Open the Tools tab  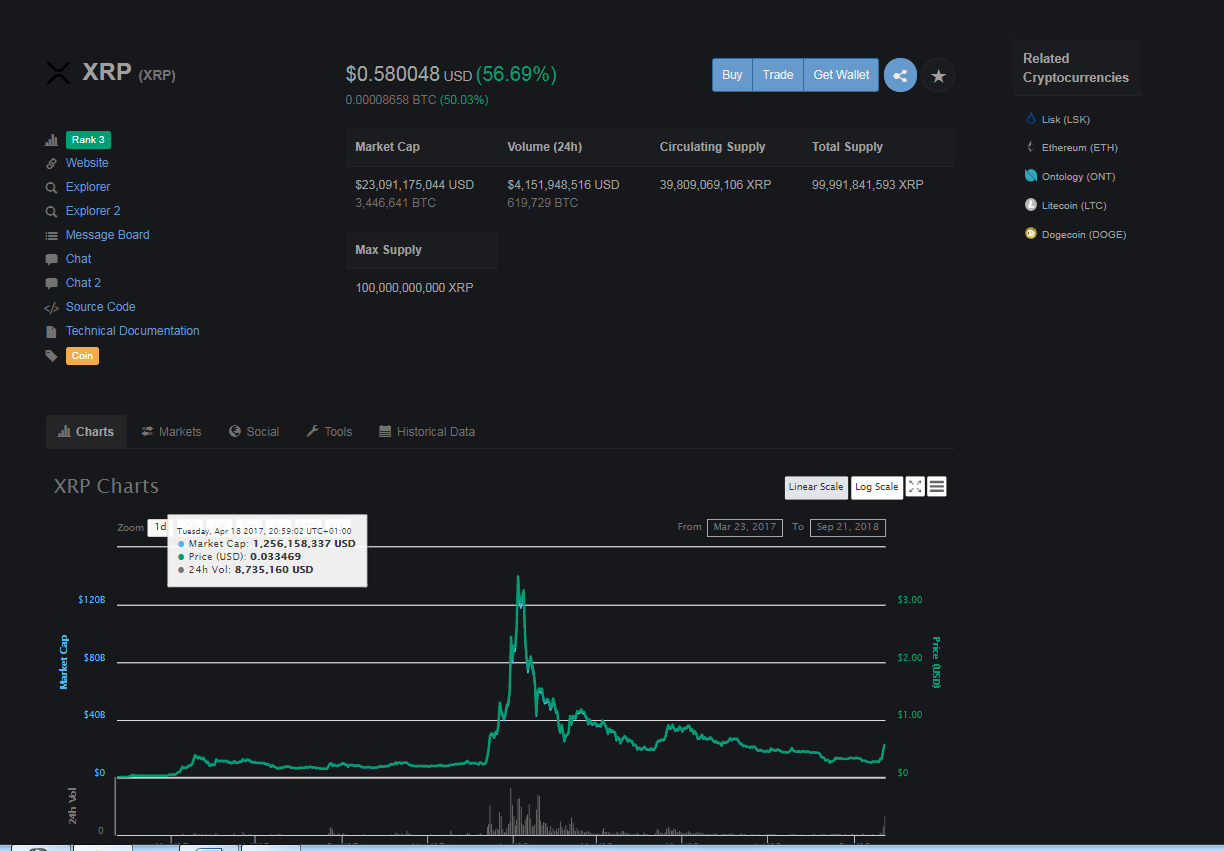(329, 432)
